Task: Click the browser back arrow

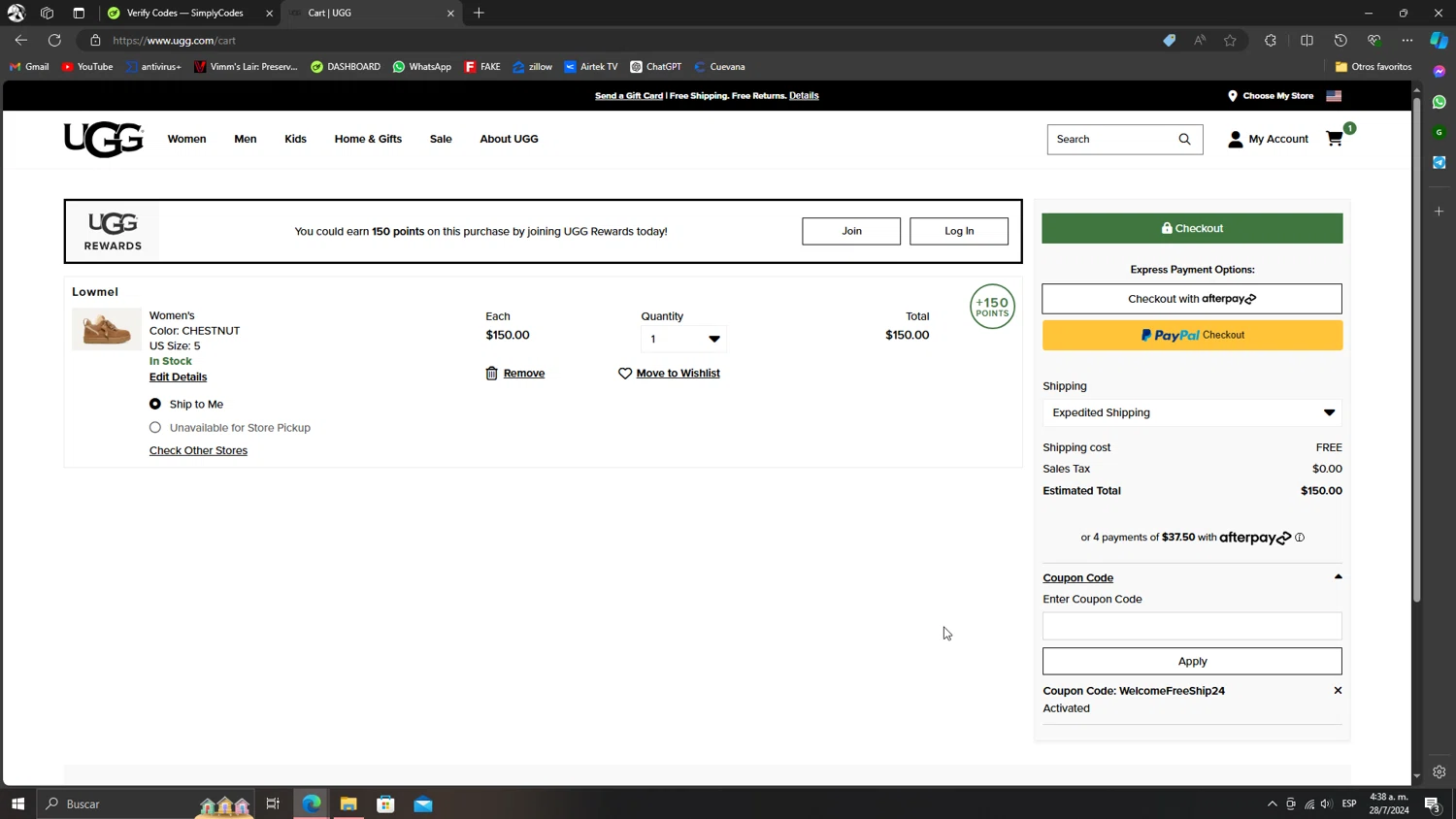Action: coord(20,40)
